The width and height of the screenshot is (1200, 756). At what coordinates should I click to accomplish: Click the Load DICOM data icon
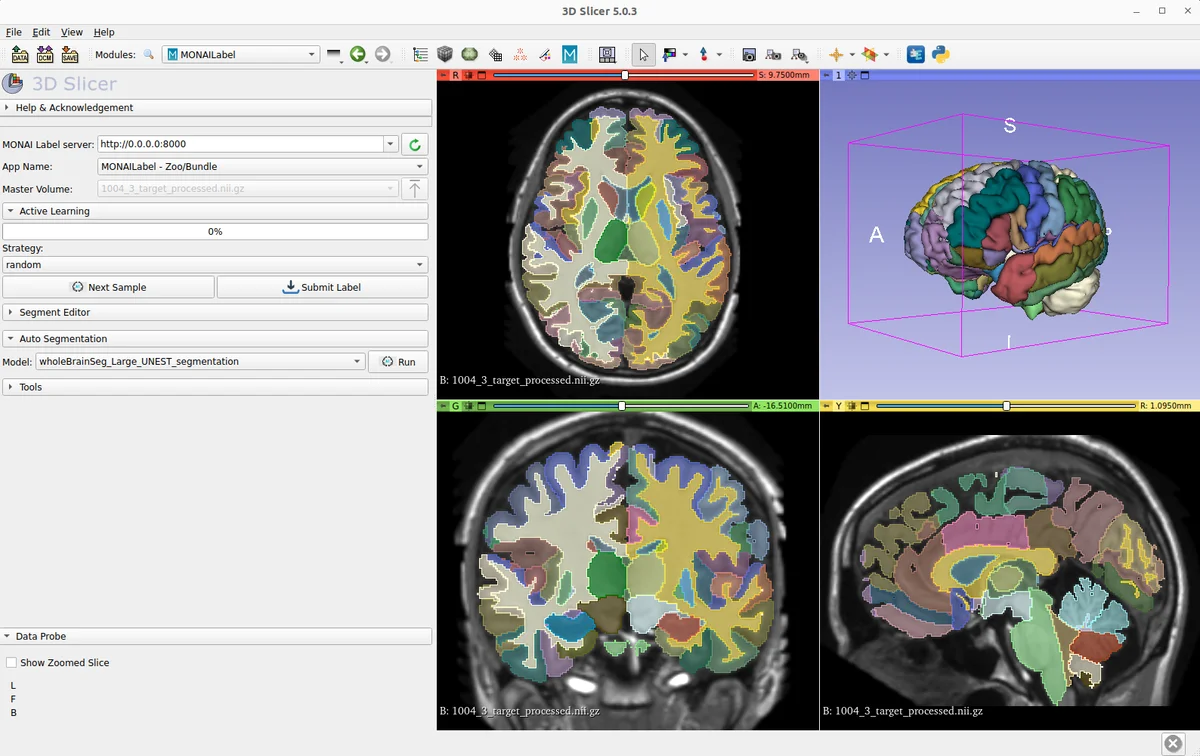(x=45, y=55)
